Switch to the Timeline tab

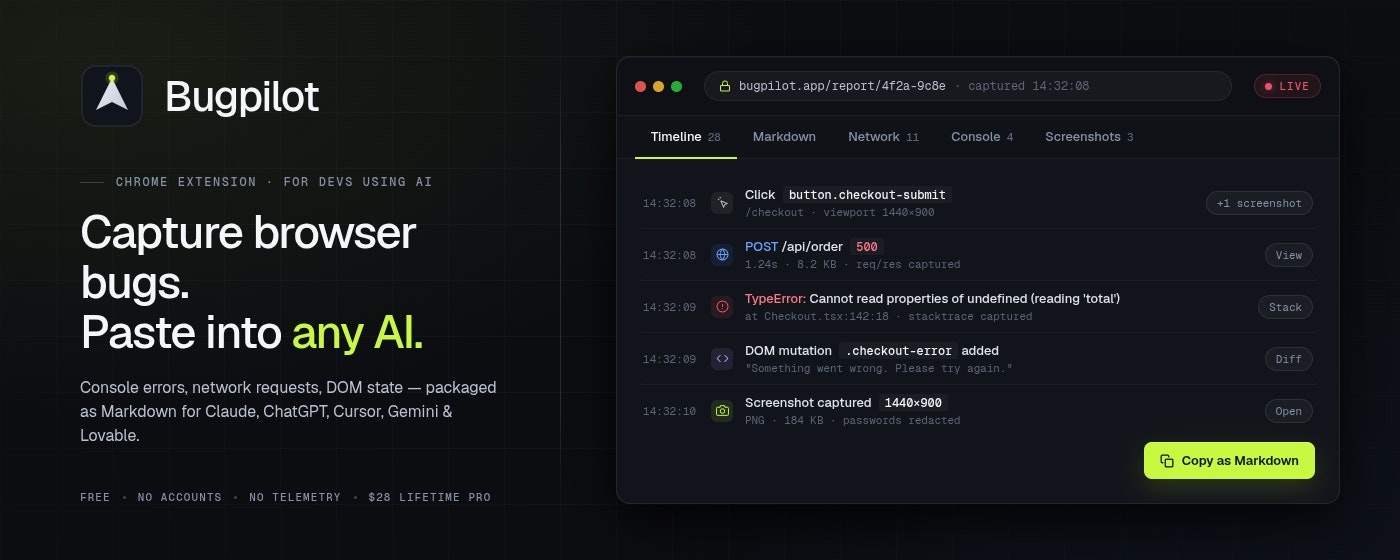point(686,137)
